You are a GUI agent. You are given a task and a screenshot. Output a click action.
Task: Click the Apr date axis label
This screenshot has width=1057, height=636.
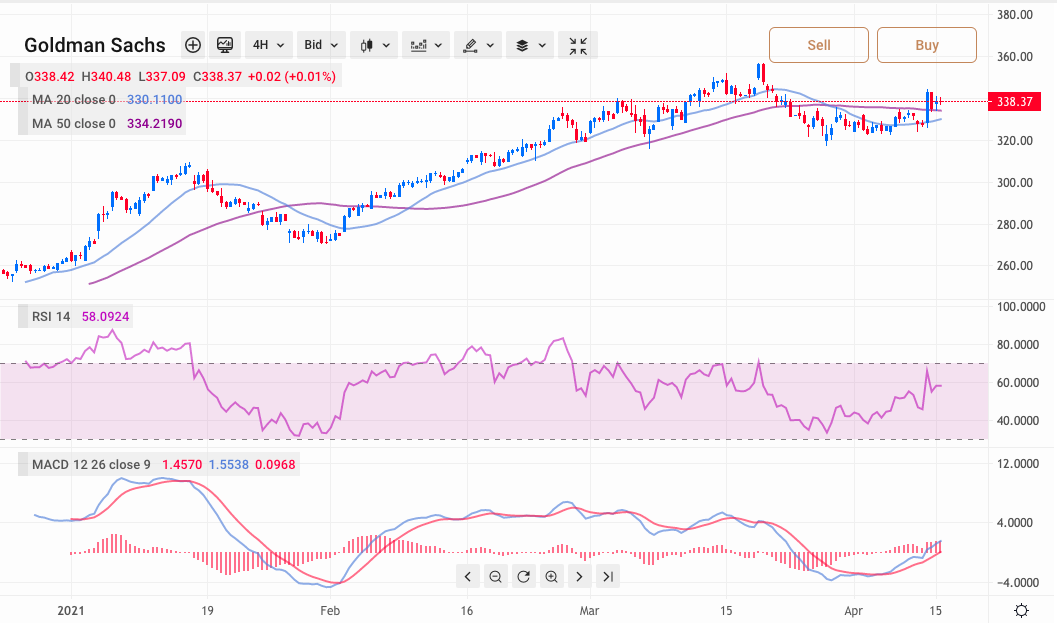click(853, 611)
